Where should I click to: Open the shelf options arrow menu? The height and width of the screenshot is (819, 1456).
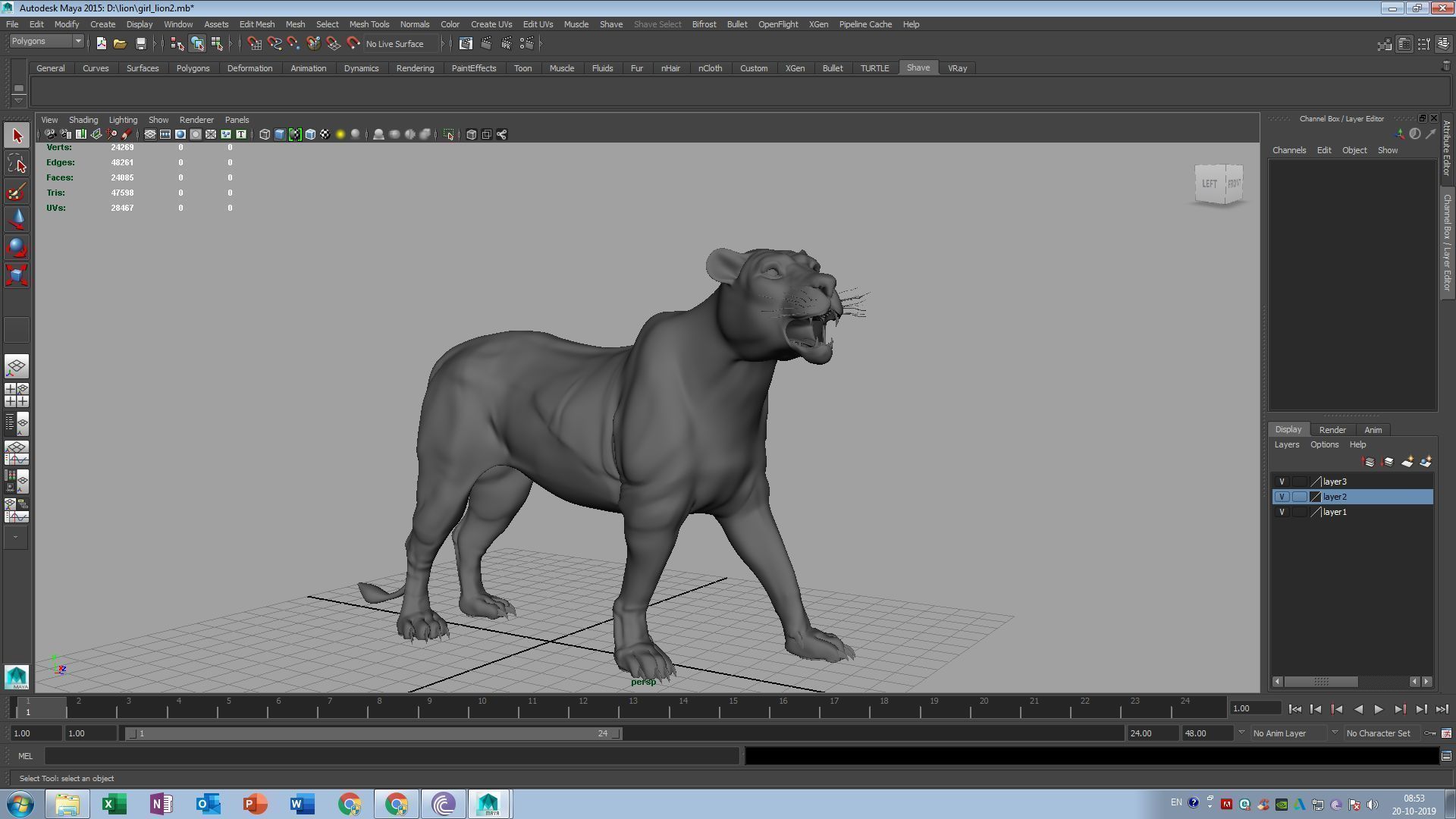(18, 101)
